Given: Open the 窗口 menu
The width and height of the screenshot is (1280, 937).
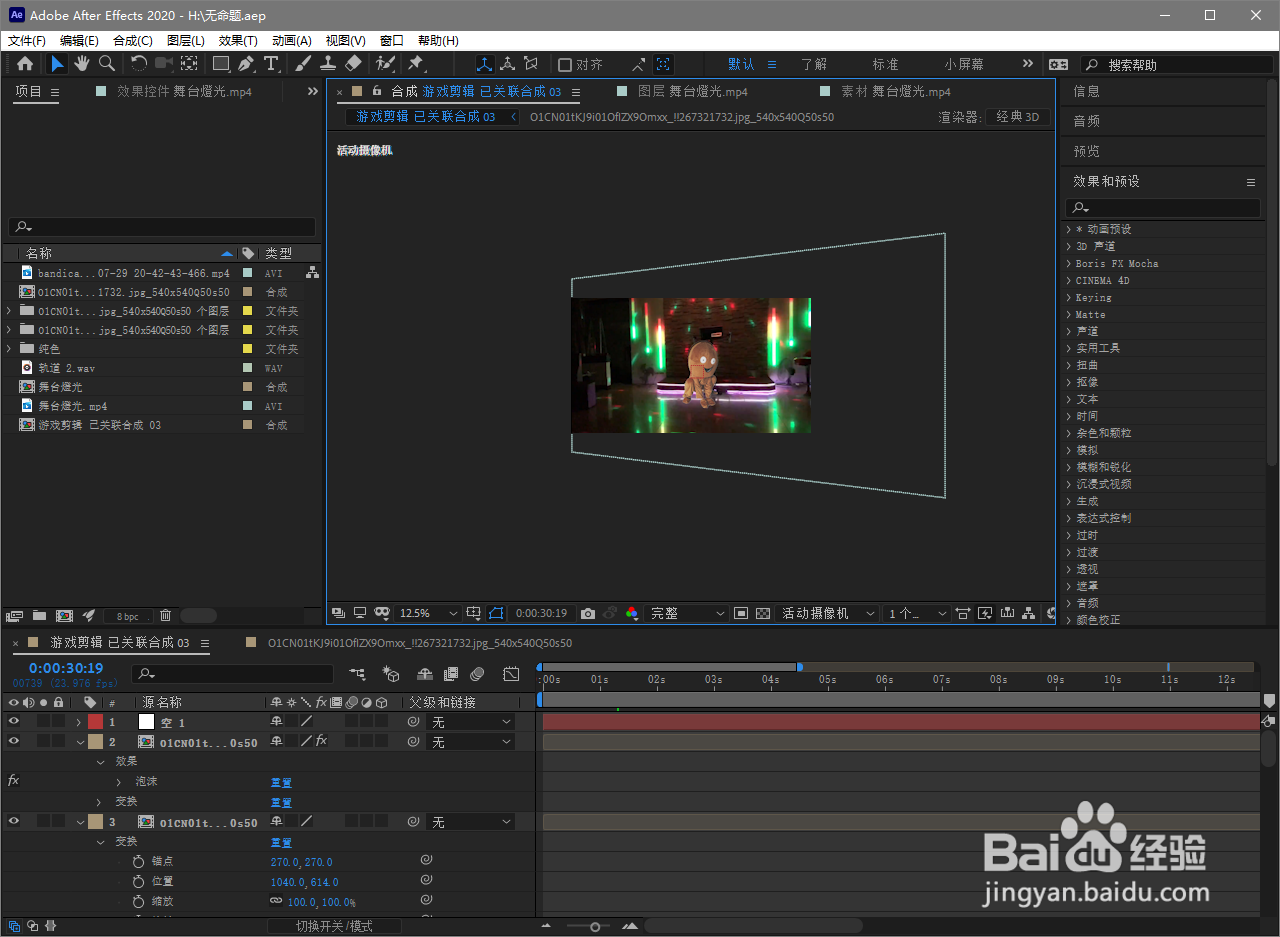Looking at the screenshot, I should coord(392,41).
